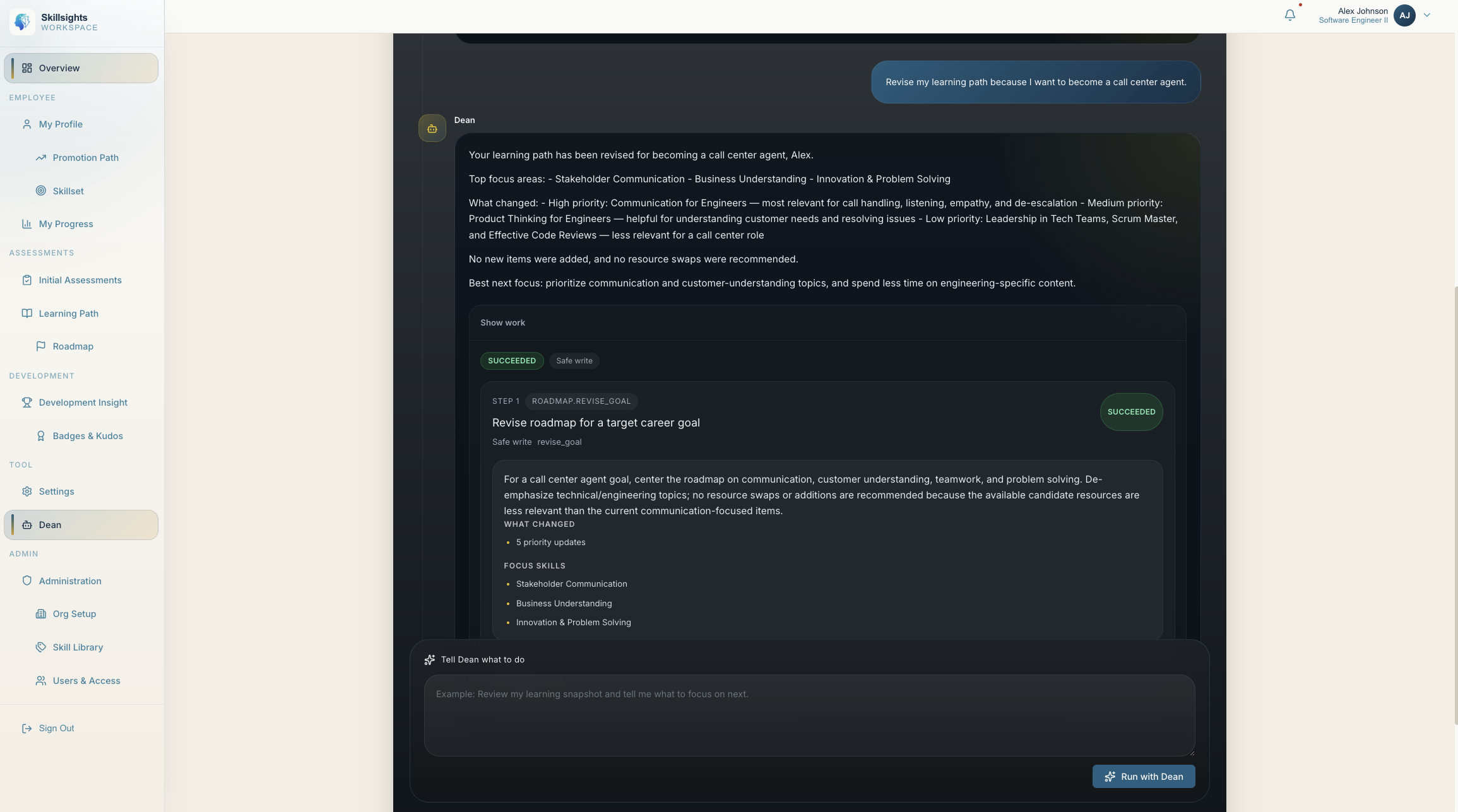Click the AJ profile avatar
This screenshot has height=812, width=1458.
tap(1404, 15)
